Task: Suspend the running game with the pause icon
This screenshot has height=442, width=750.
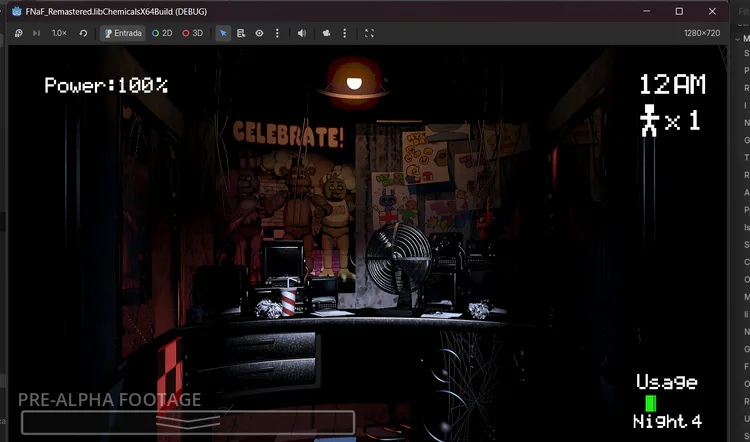Action: [x=19, y=33]
